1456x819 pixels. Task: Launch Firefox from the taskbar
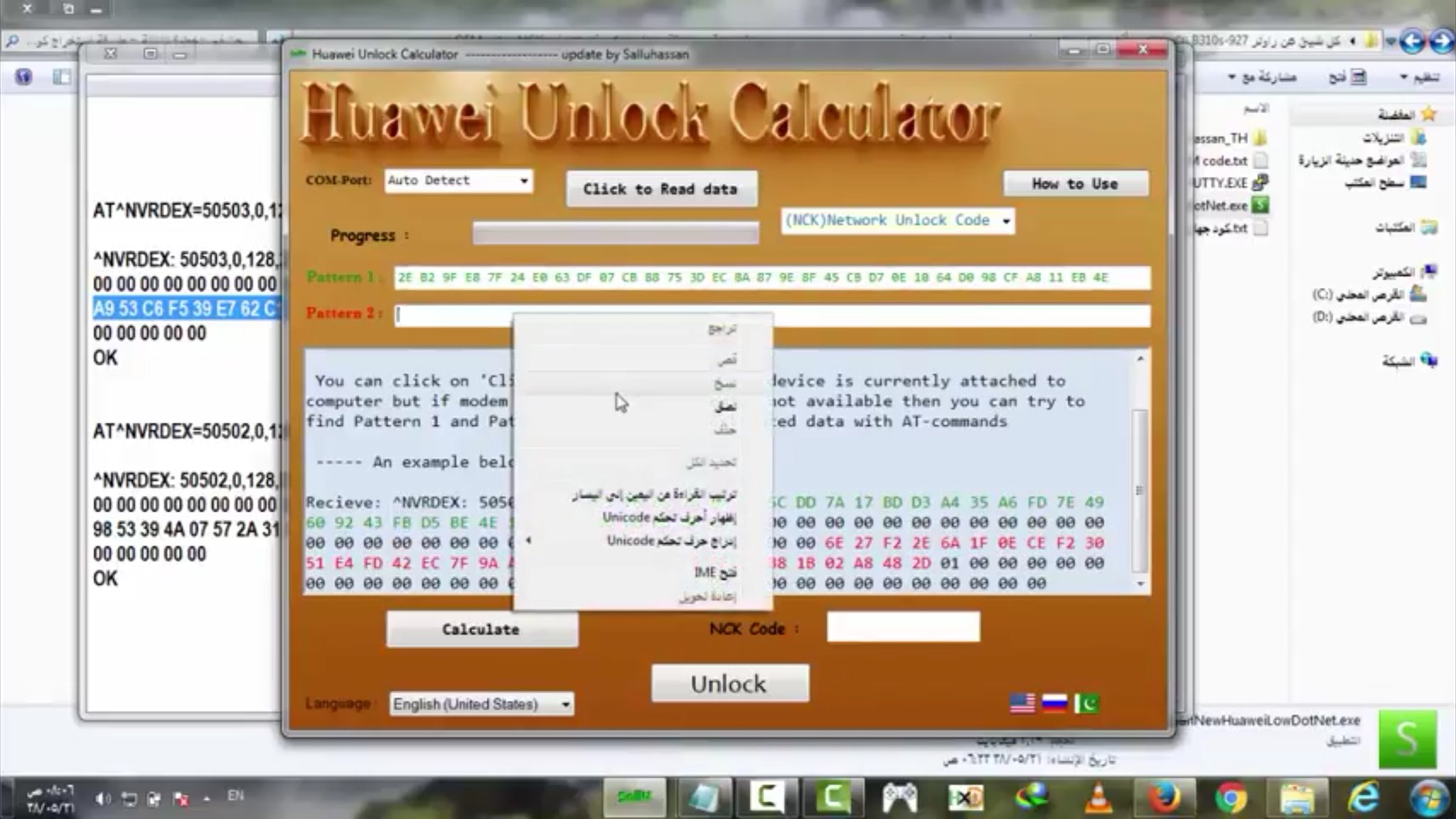pyautogui.click(x=1164, y=797)
